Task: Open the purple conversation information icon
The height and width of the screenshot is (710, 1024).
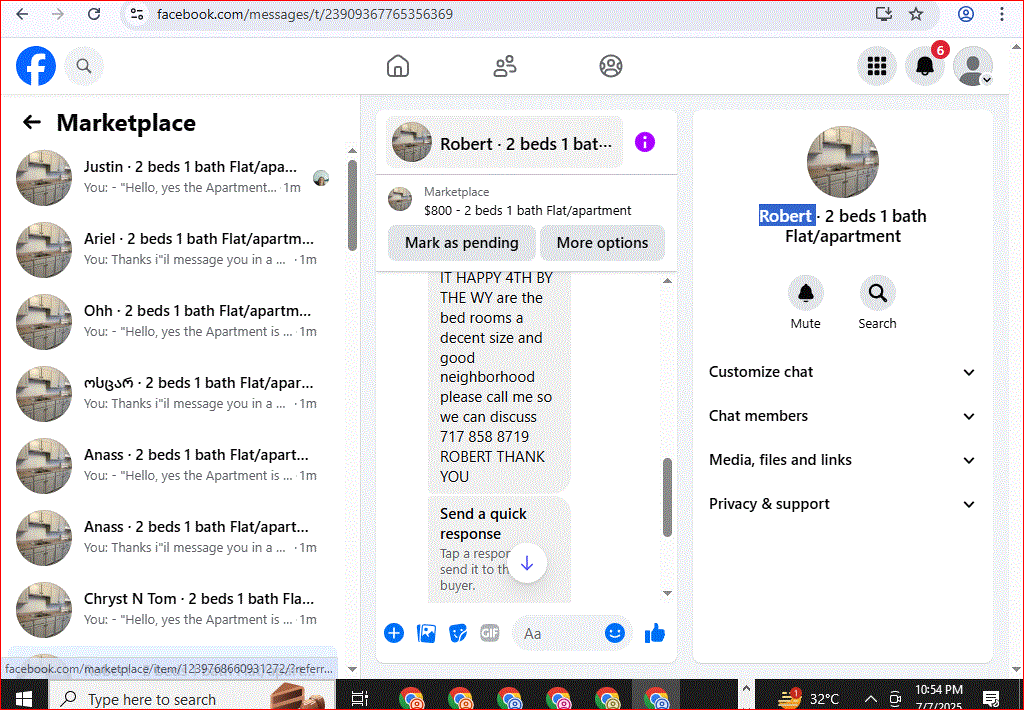Action: (645, 142)
